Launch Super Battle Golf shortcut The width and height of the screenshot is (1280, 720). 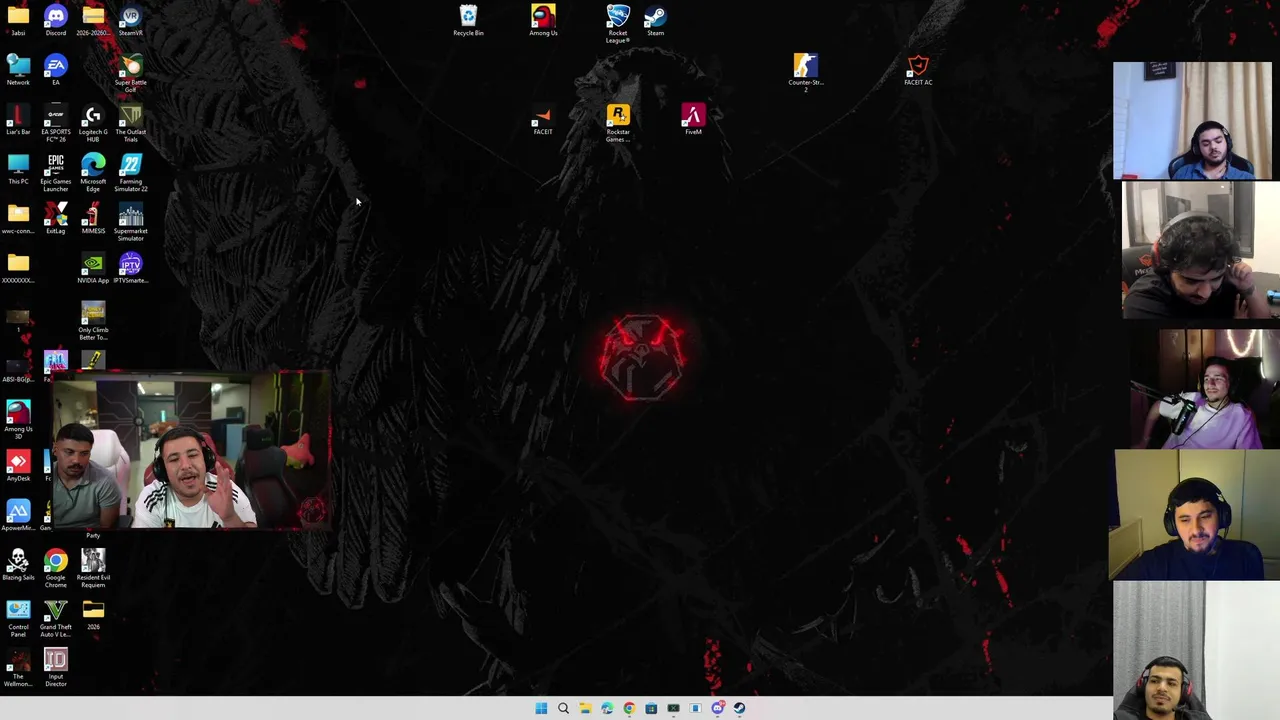click(x=130, y=74)
